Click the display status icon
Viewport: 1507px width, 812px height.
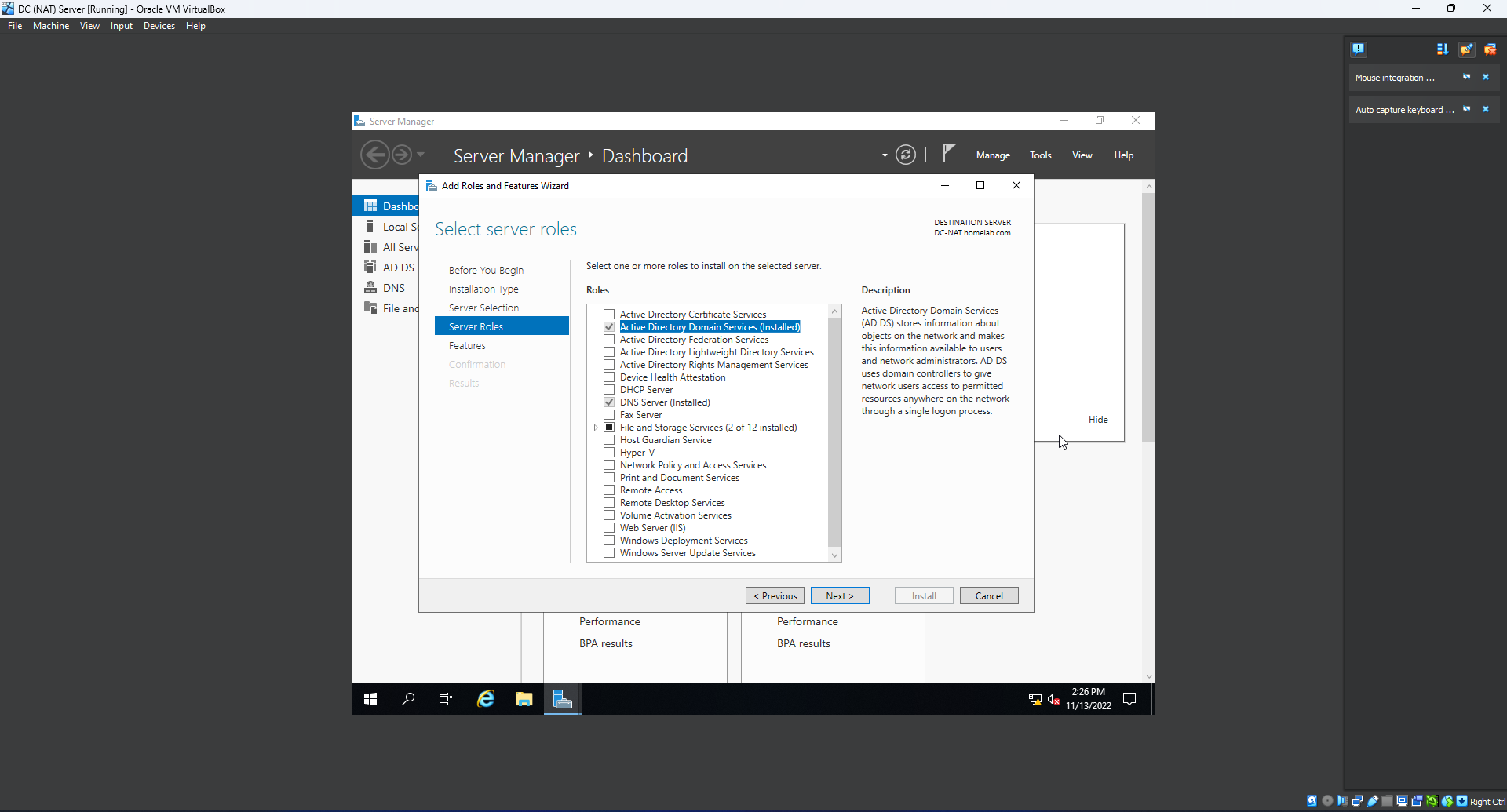tap(1402, 801)
